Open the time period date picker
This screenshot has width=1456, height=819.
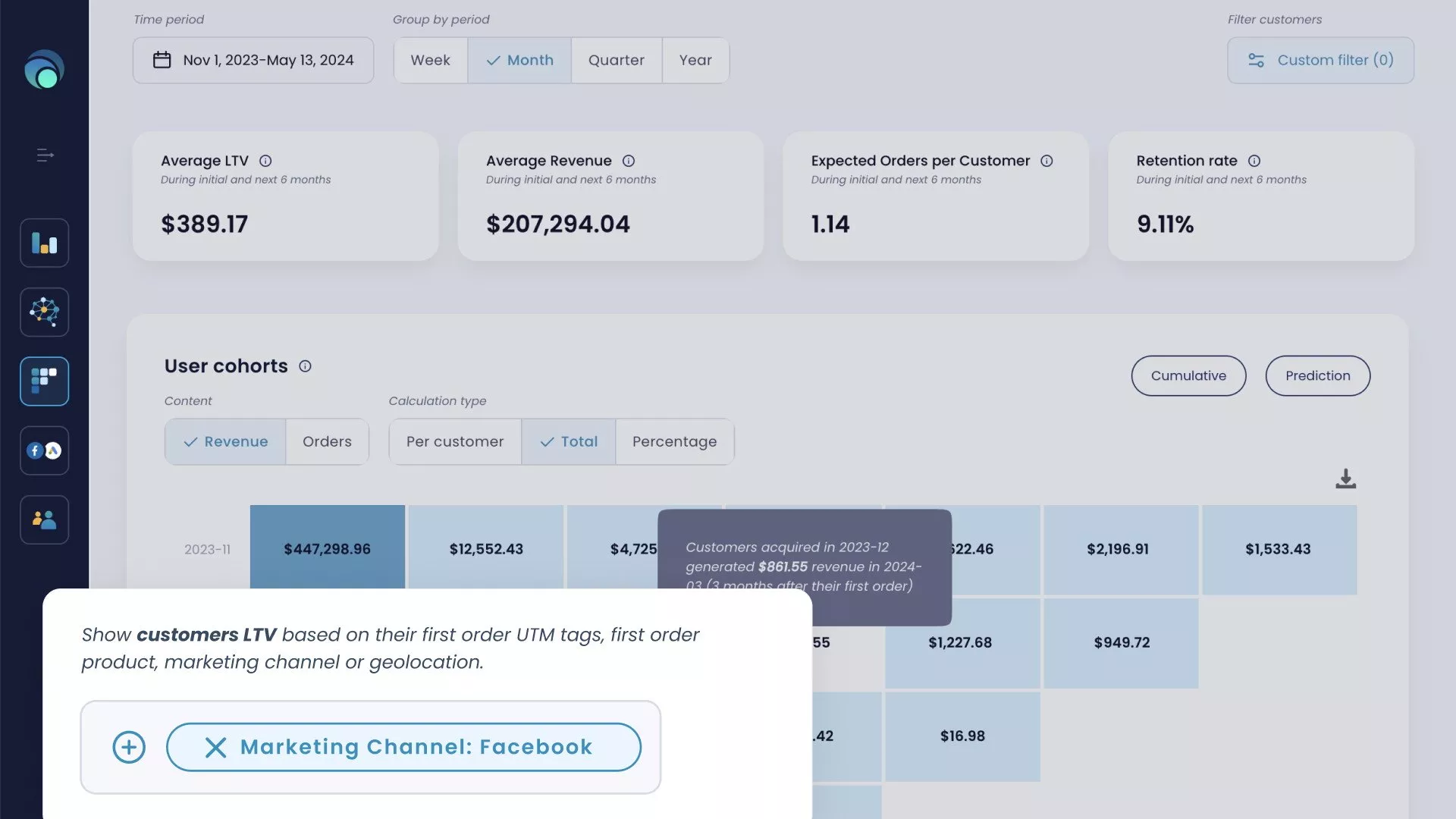253,60
